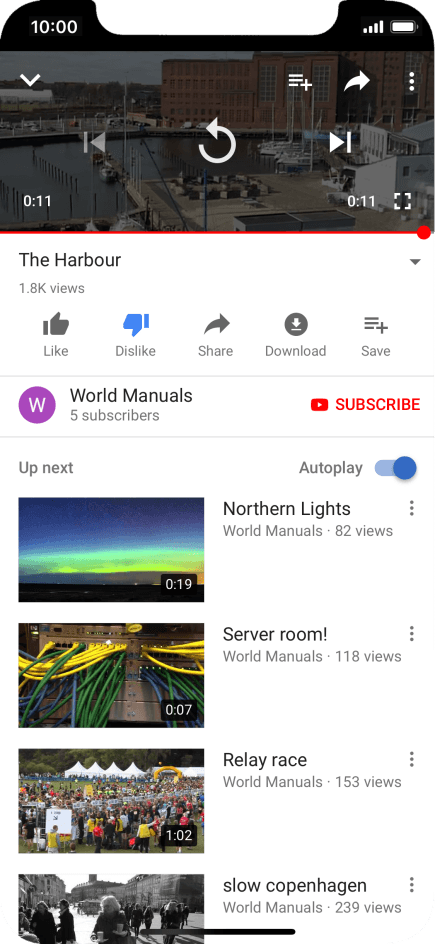This screenshot has height=944, width=435.
Task: Tap the add-to-playlist icon on the video
Action: coord(300,81)
